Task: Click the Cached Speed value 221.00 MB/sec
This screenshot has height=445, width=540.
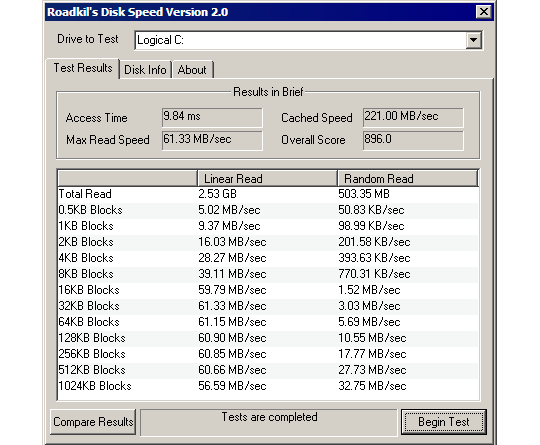Action: pyautogui.click(x=413, y=117)
